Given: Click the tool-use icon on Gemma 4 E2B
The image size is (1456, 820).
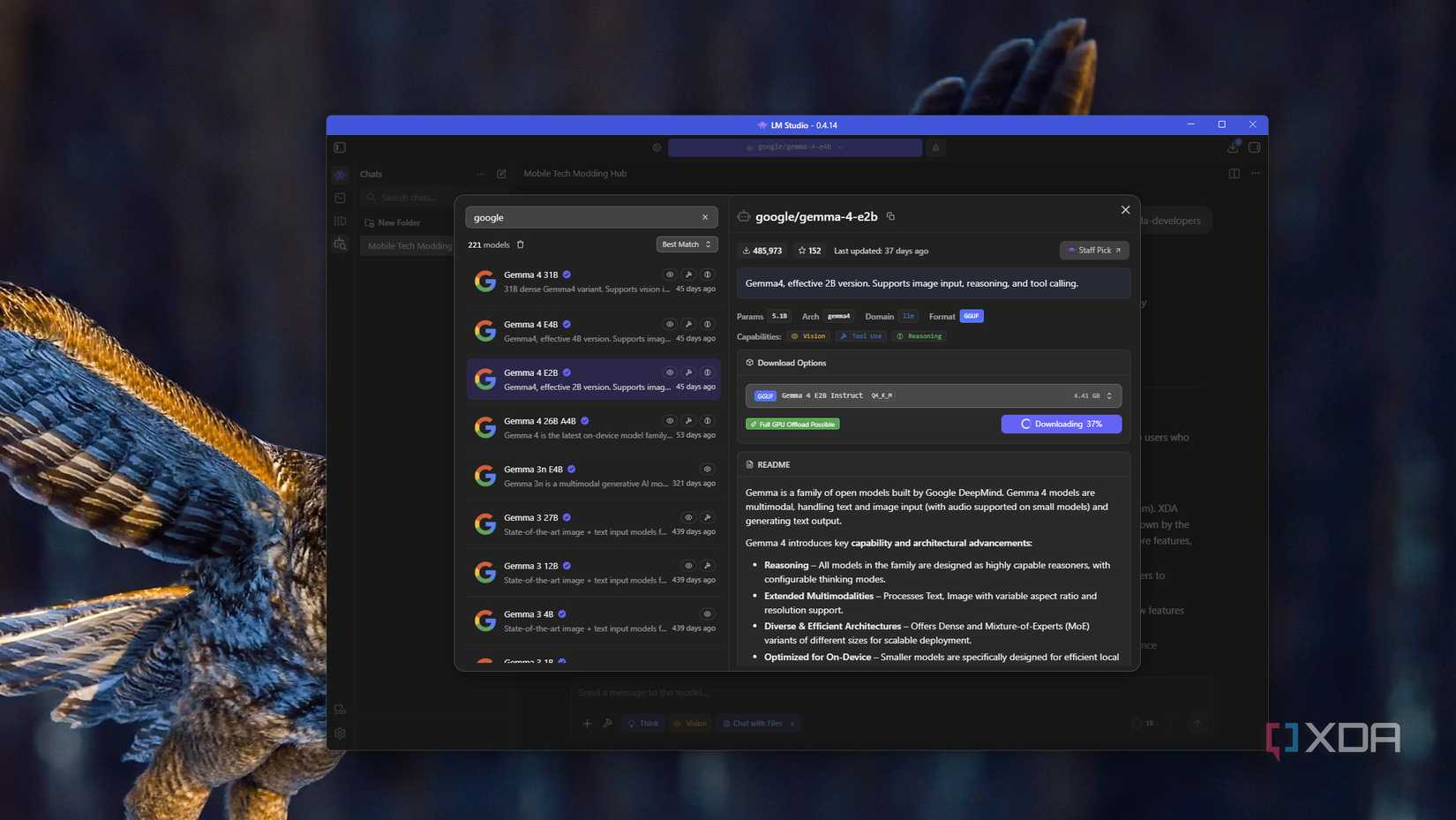Looking at the screenshot, I should click(x=688, y=372).
